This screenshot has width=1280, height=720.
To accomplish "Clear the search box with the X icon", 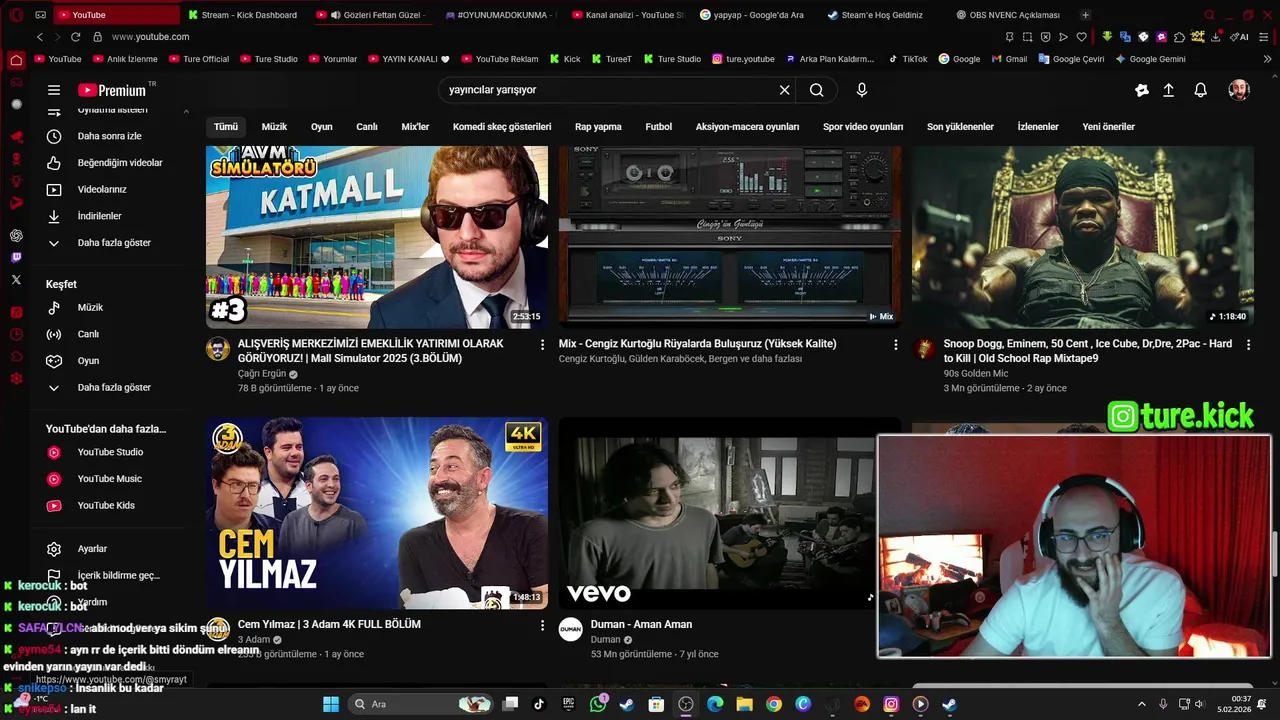I will point(785,90).
